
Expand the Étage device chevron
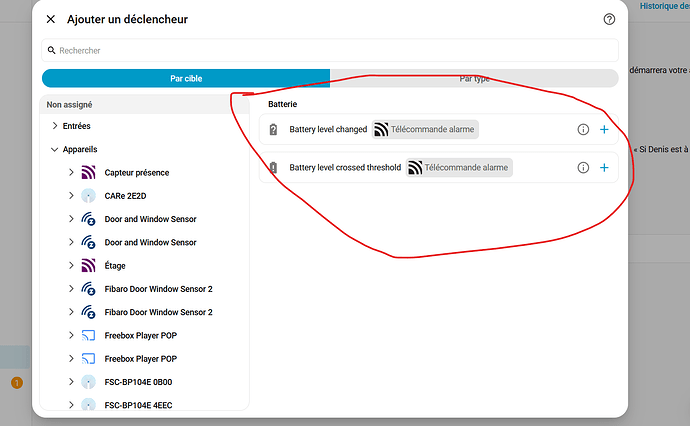71,265
